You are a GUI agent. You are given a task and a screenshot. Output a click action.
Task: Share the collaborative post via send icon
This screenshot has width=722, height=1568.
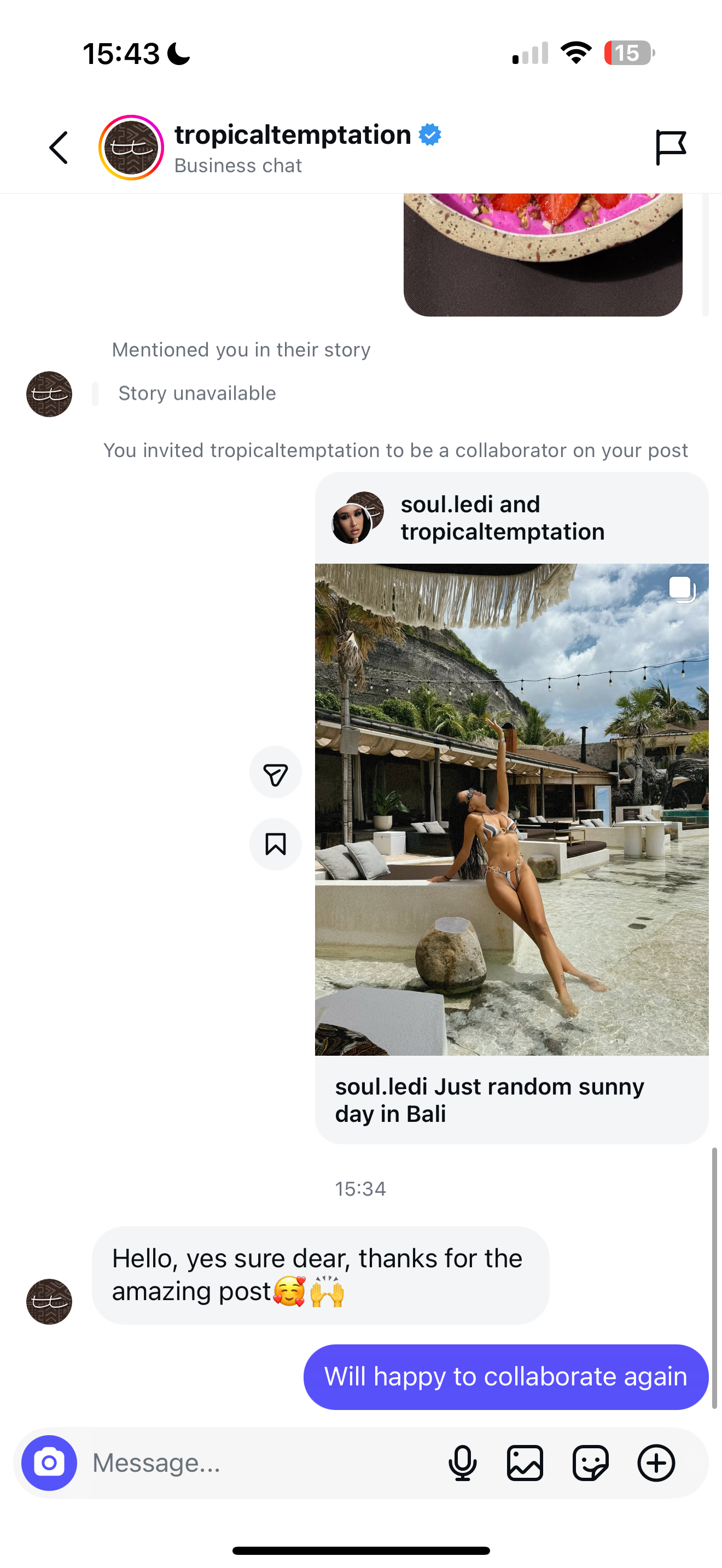[275, 773]
